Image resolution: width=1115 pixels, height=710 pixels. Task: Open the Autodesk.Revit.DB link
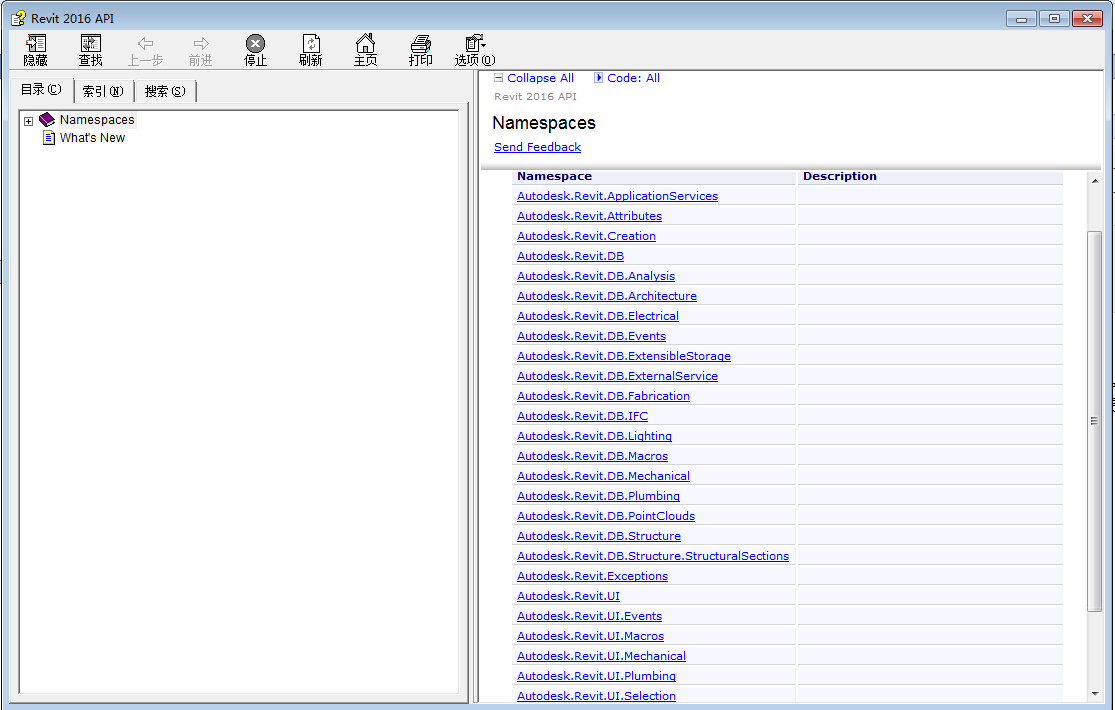(x=570, y=255)
